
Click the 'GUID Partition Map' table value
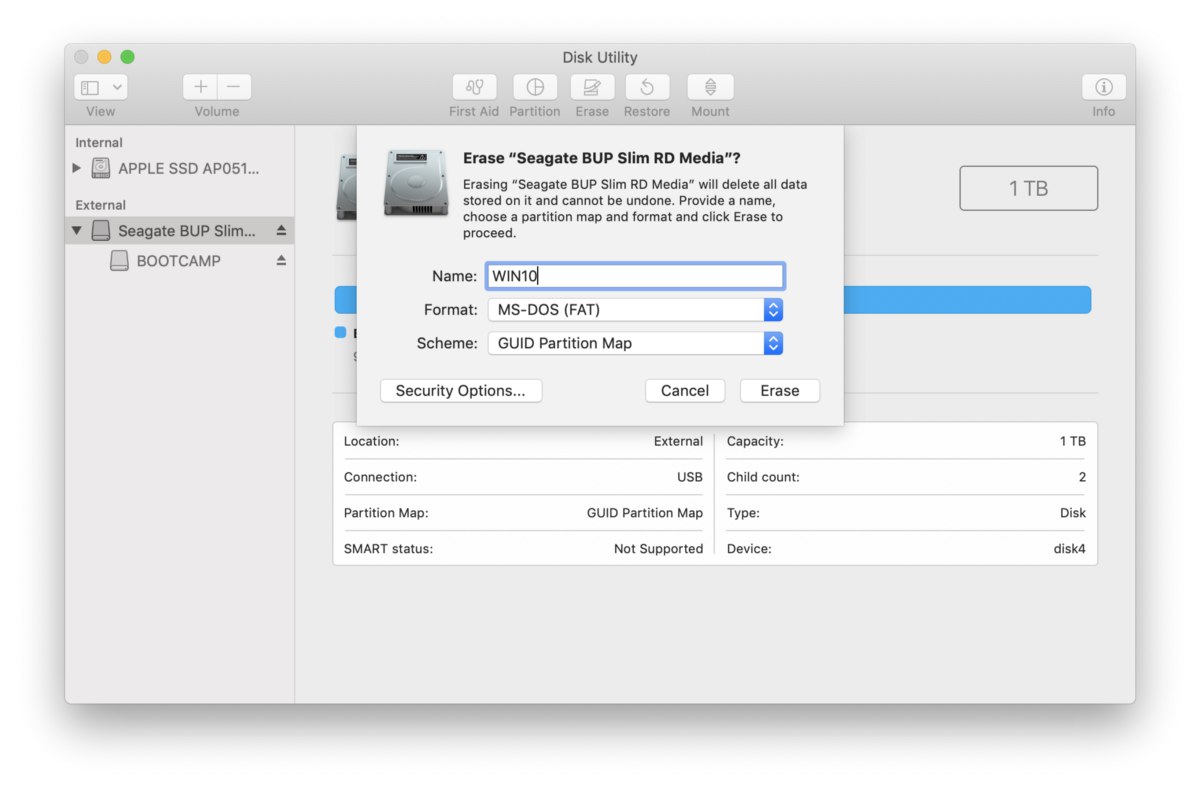pos(645,513)
